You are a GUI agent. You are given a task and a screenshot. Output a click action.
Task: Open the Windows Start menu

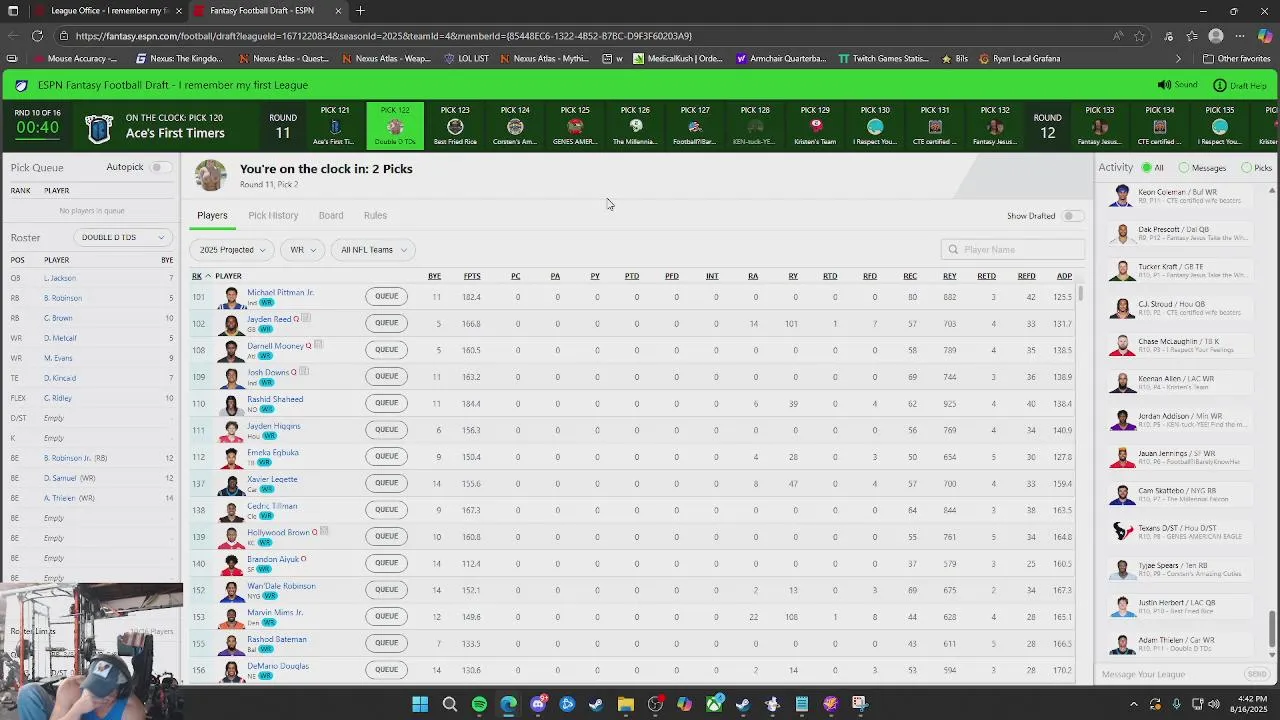coord(420,704)
